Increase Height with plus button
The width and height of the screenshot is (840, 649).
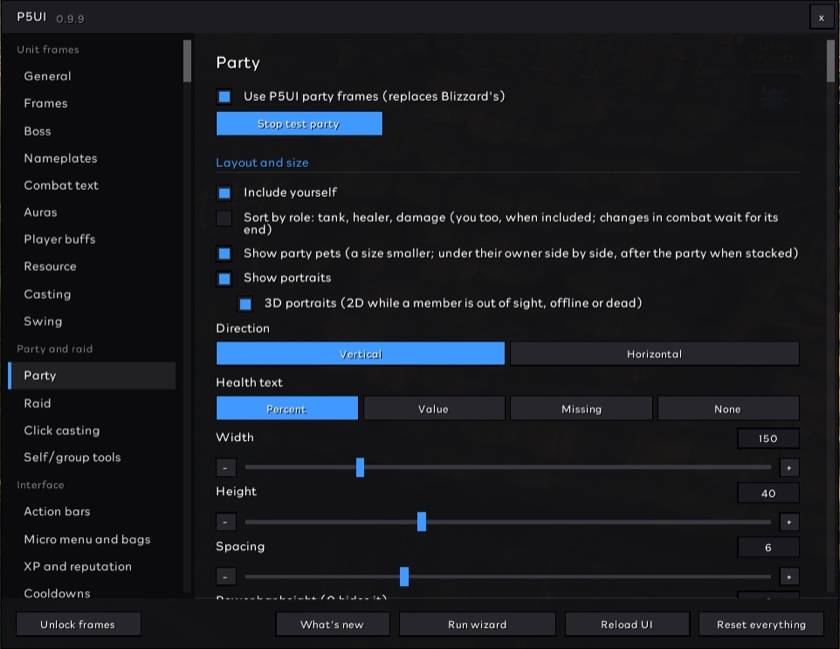pyautogui.click(x=789, y=522)
